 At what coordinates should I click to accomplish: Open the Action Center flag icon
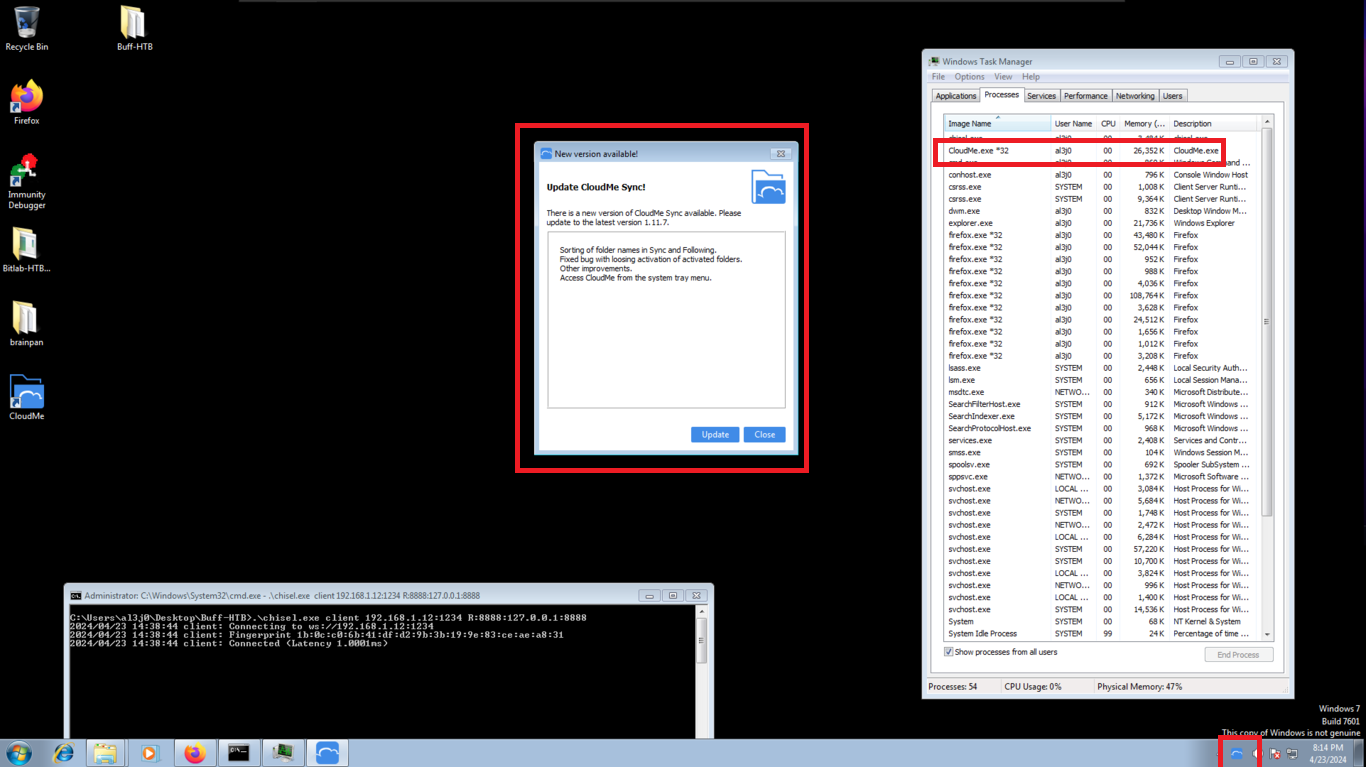(x=1275, y=754)
